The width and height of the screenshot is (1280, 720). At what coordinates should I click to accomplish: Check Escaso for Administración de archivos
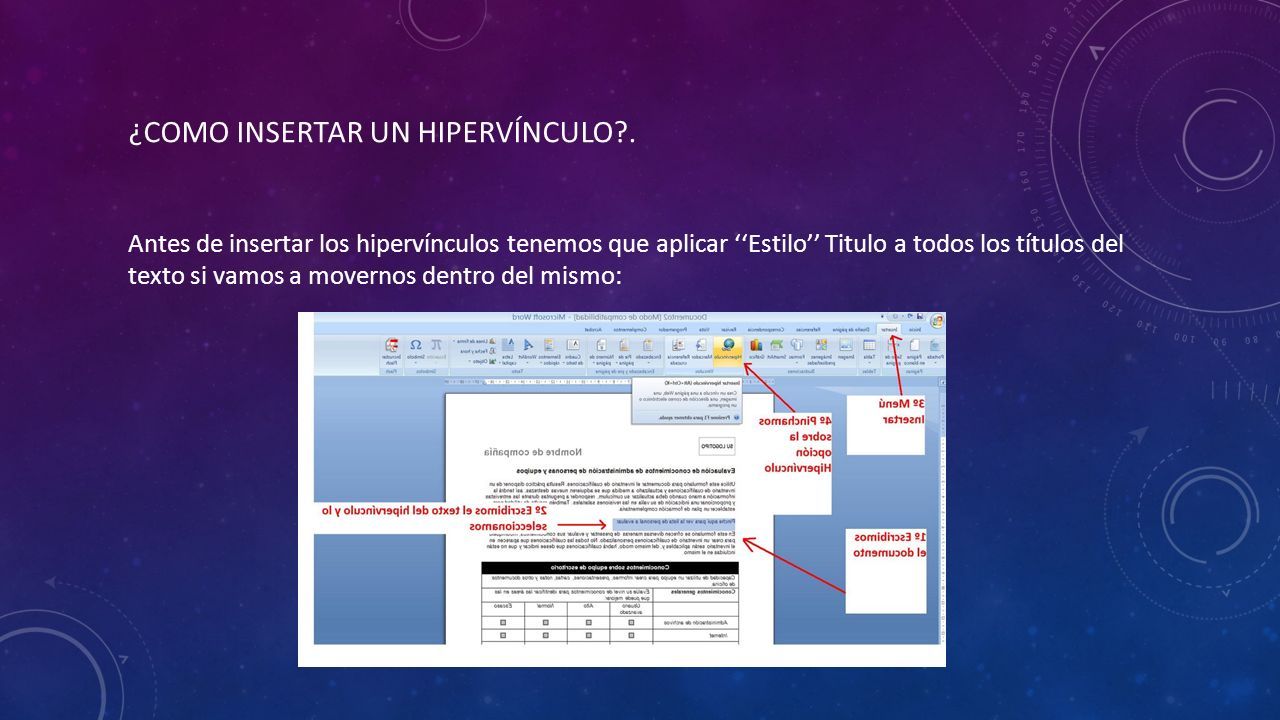(x=503, y=622)
